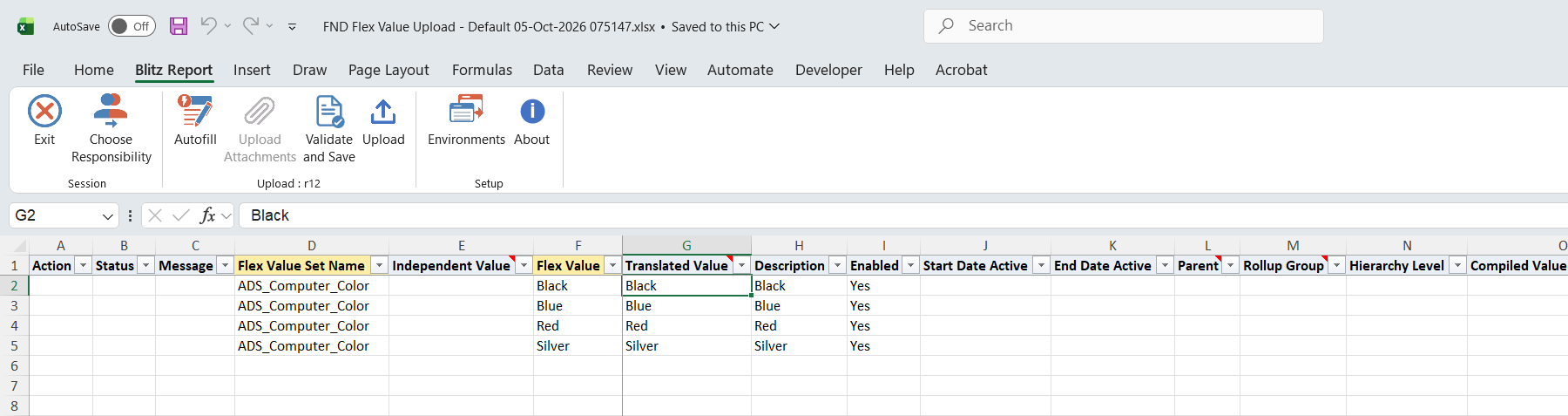Click the Exit session icon
The height and width of the screenshot is (416, 1568).
(x=44, y=112)
